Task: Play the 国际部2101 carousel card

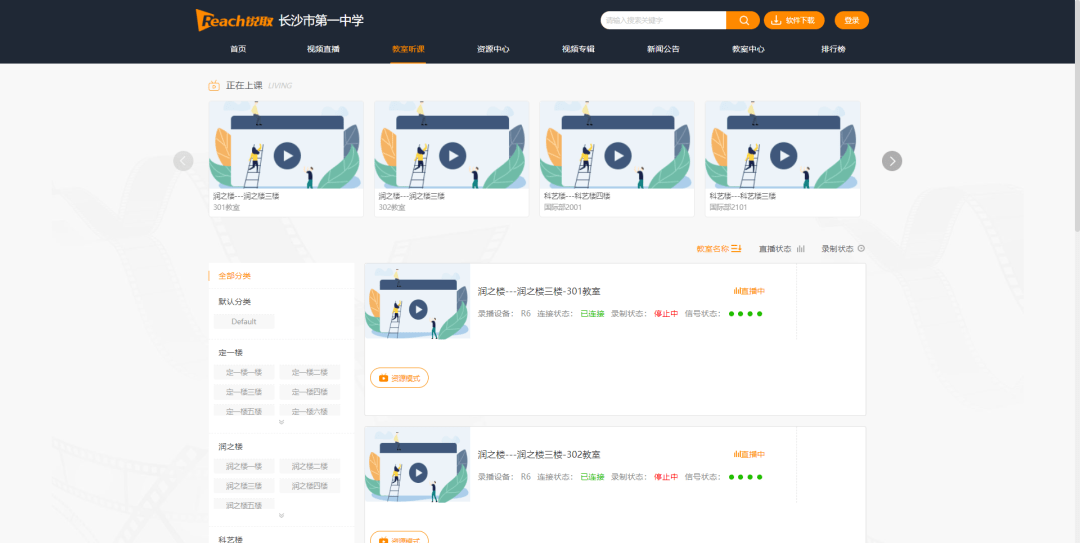Action: pos(783,156)
